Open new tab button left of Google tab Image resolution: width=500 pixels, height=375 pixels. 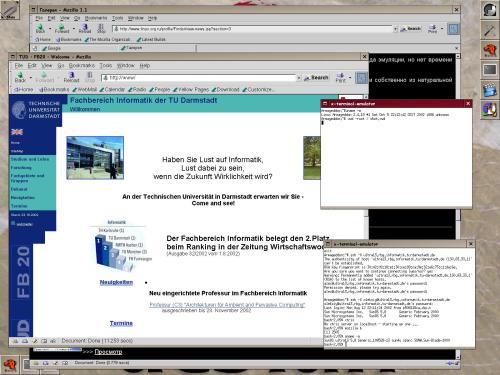coord(35,48)
